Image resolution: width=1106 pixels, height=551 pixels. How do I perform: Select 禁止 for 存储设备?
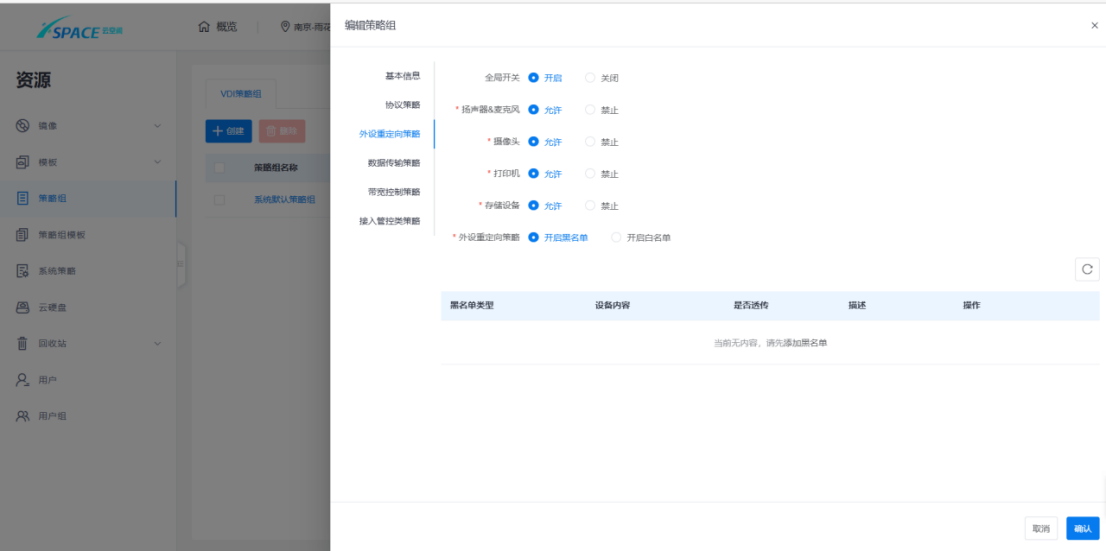(590, 206)
